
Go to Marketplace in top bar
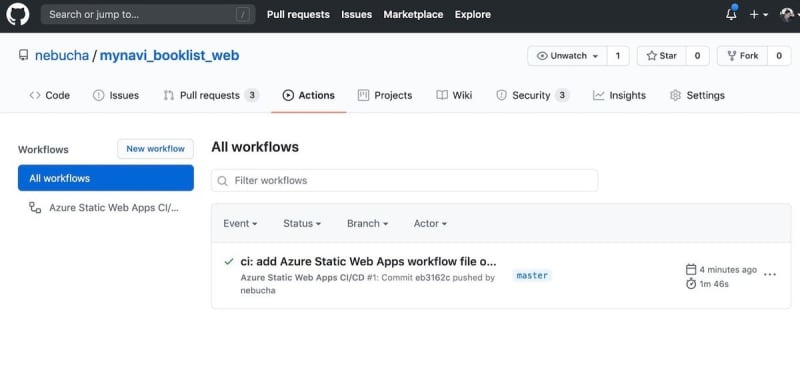(413, 15)
